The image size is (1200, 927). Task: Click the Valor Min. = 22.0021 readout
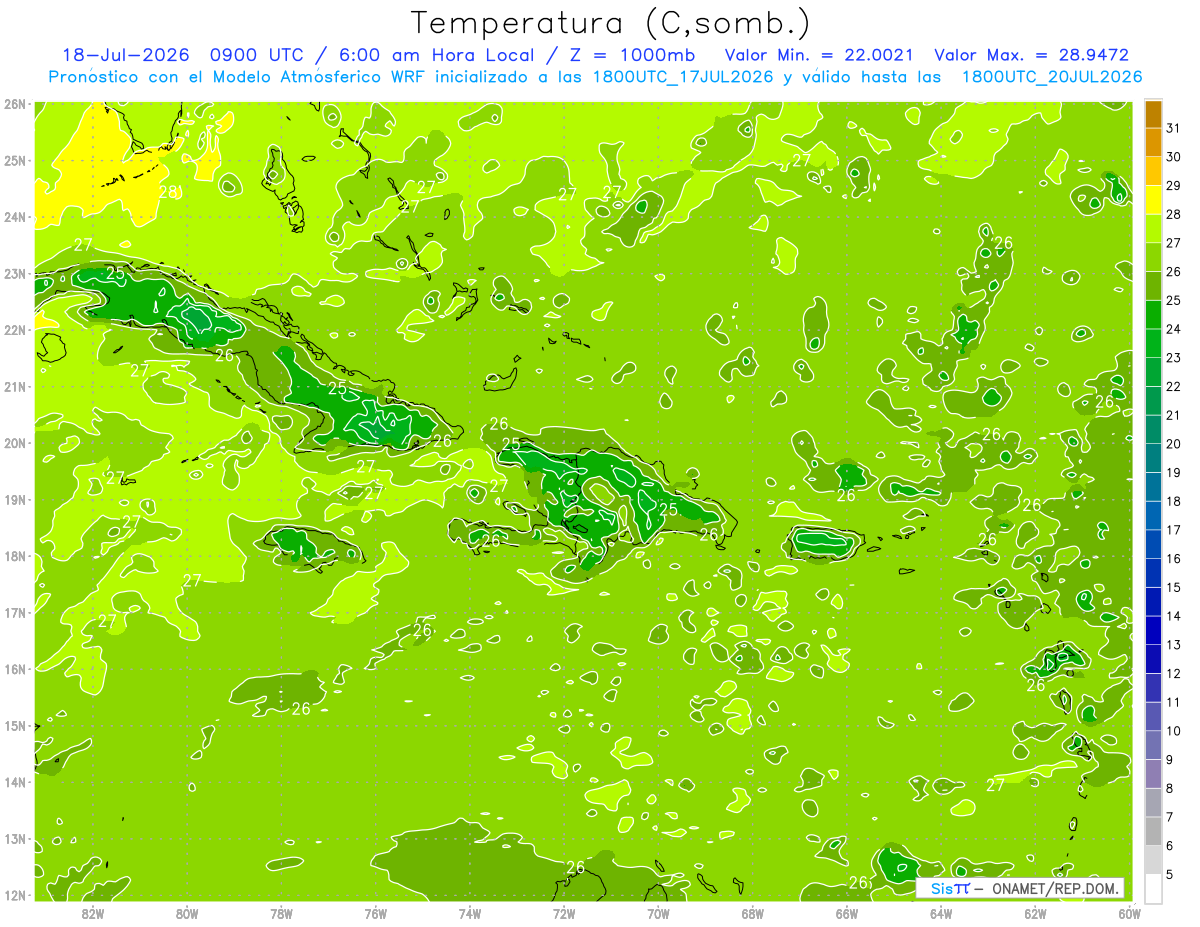click(818, 55)
